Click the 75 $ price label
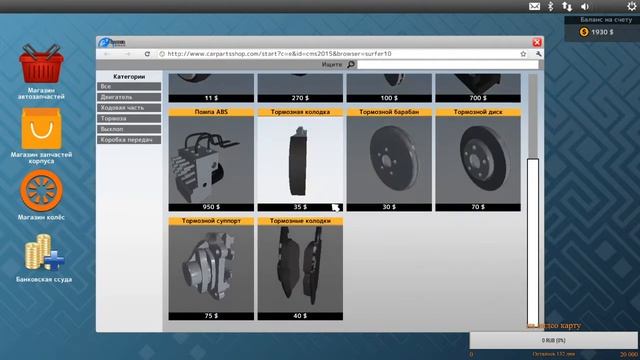 pos(211,316)
